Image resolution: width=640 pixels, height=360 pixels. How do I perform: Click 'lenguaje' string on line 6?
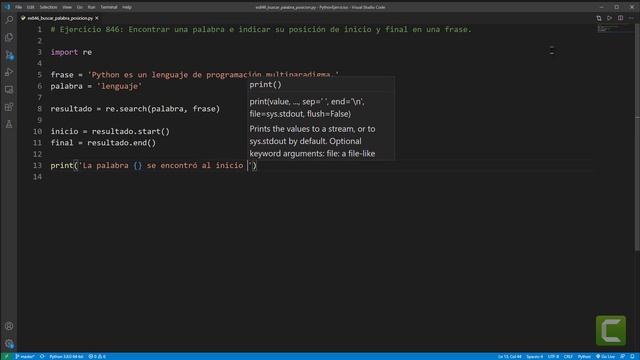(x=119, y=86)
